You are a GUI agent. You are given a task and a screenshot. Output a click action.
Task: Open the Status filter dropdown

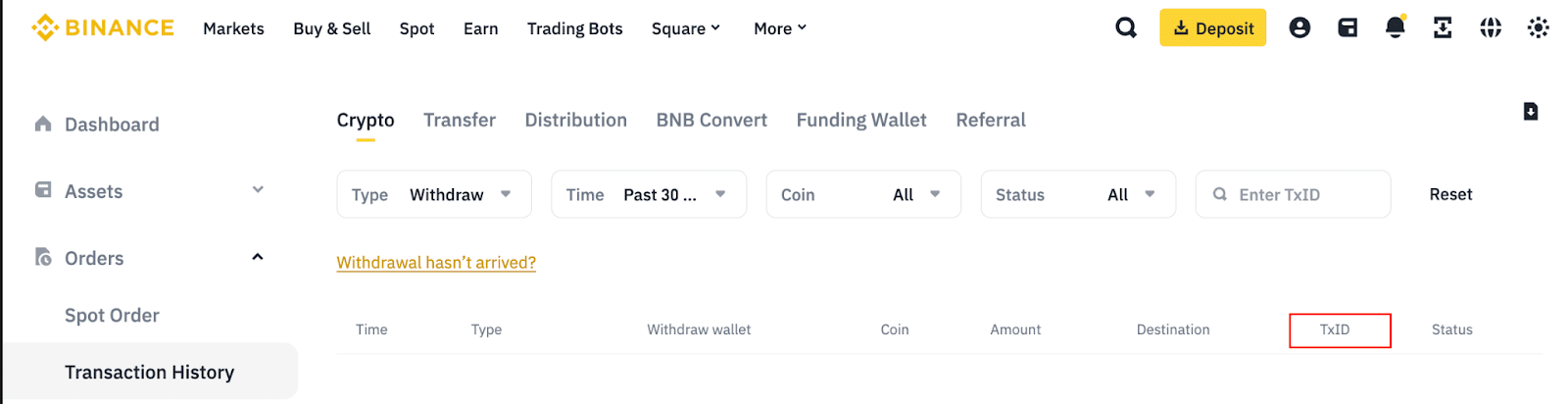coord(1078,194)
